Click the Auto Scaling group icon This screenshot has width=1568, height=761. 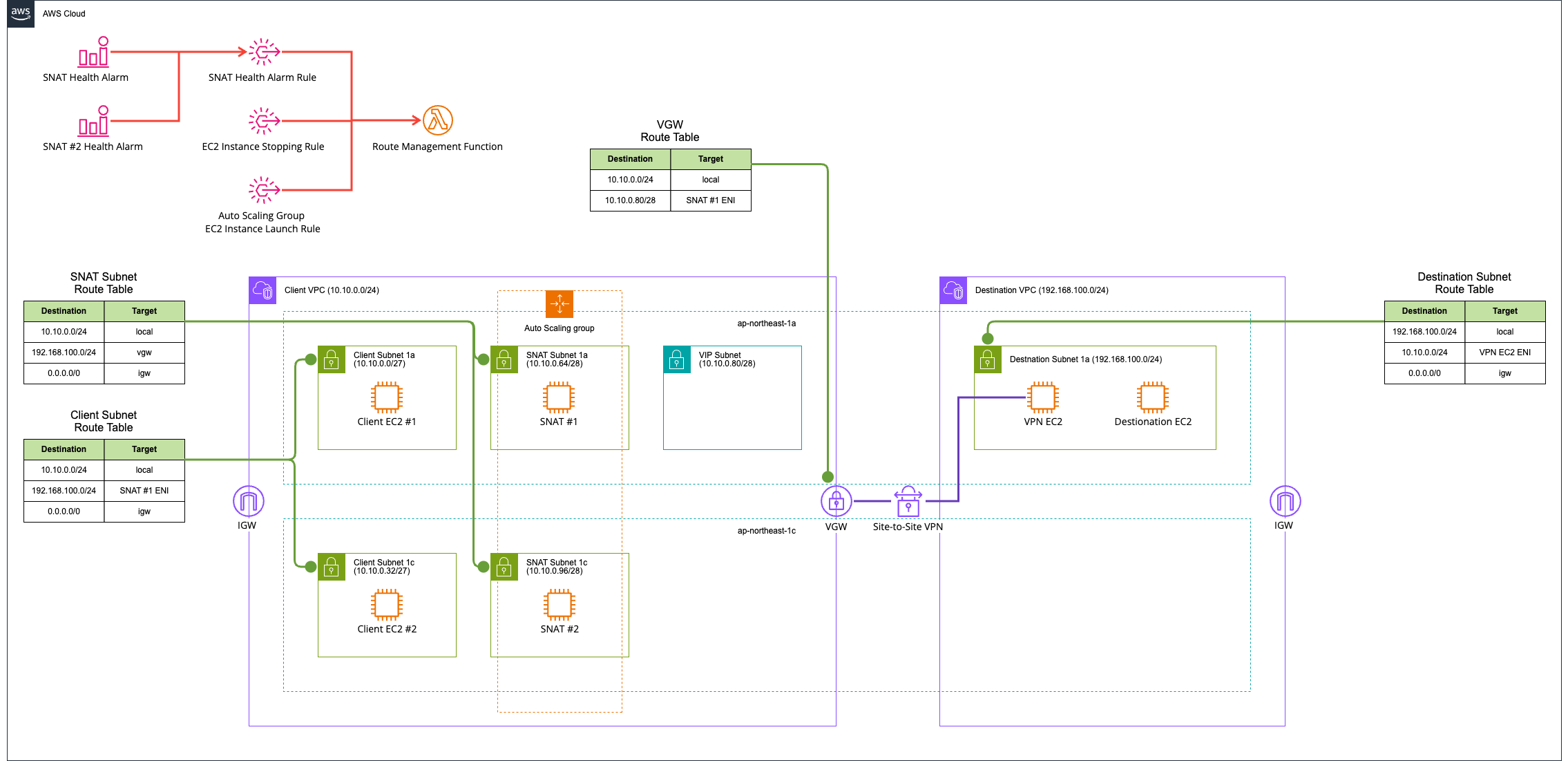coord(560,304)
